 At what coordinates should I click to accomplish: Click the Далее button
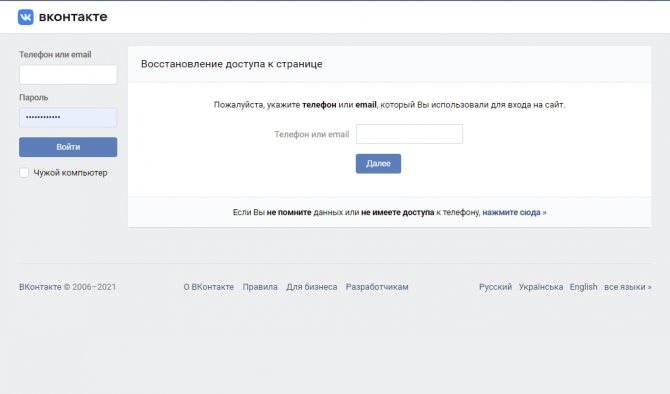[378, 164]
